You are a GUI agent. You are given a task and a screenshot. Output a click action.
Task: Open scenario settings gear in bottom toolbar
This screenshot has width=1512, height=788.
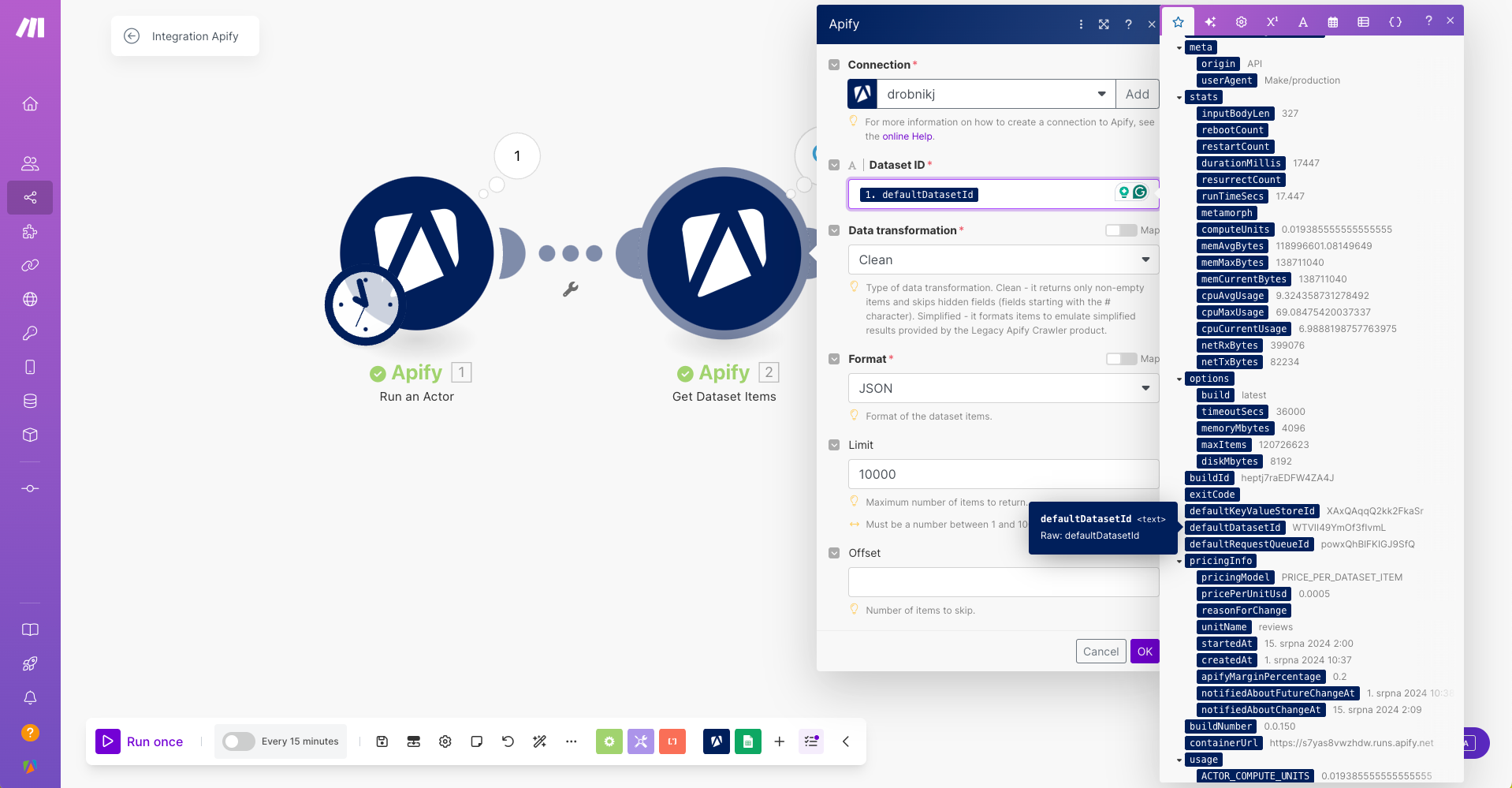(445, 741)
